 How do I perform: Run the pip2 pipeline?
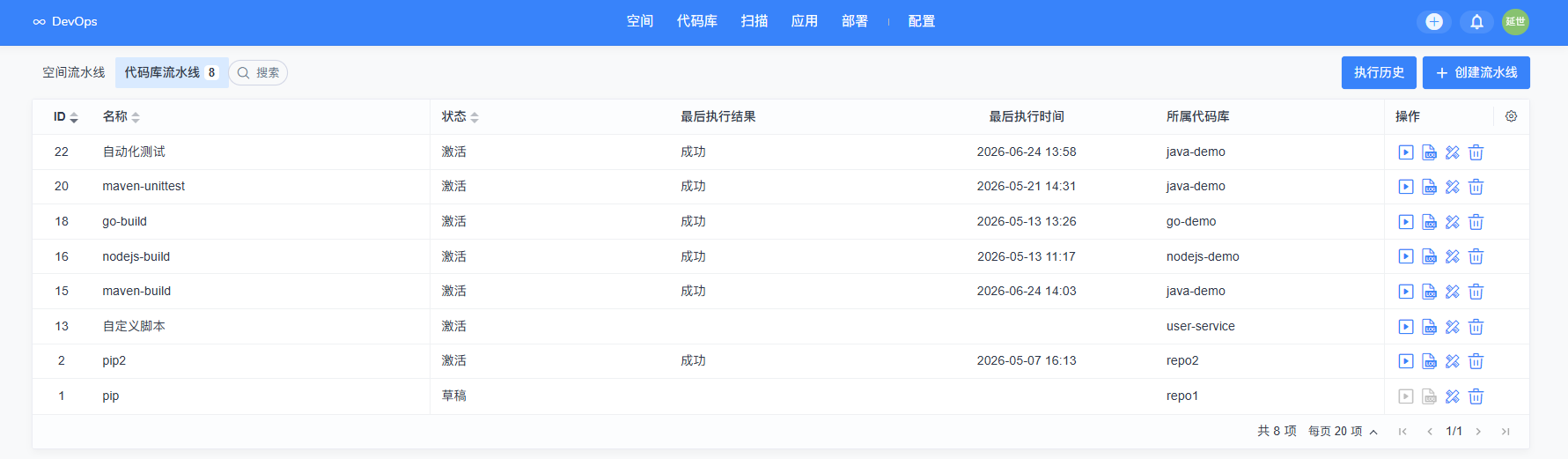1406,361
